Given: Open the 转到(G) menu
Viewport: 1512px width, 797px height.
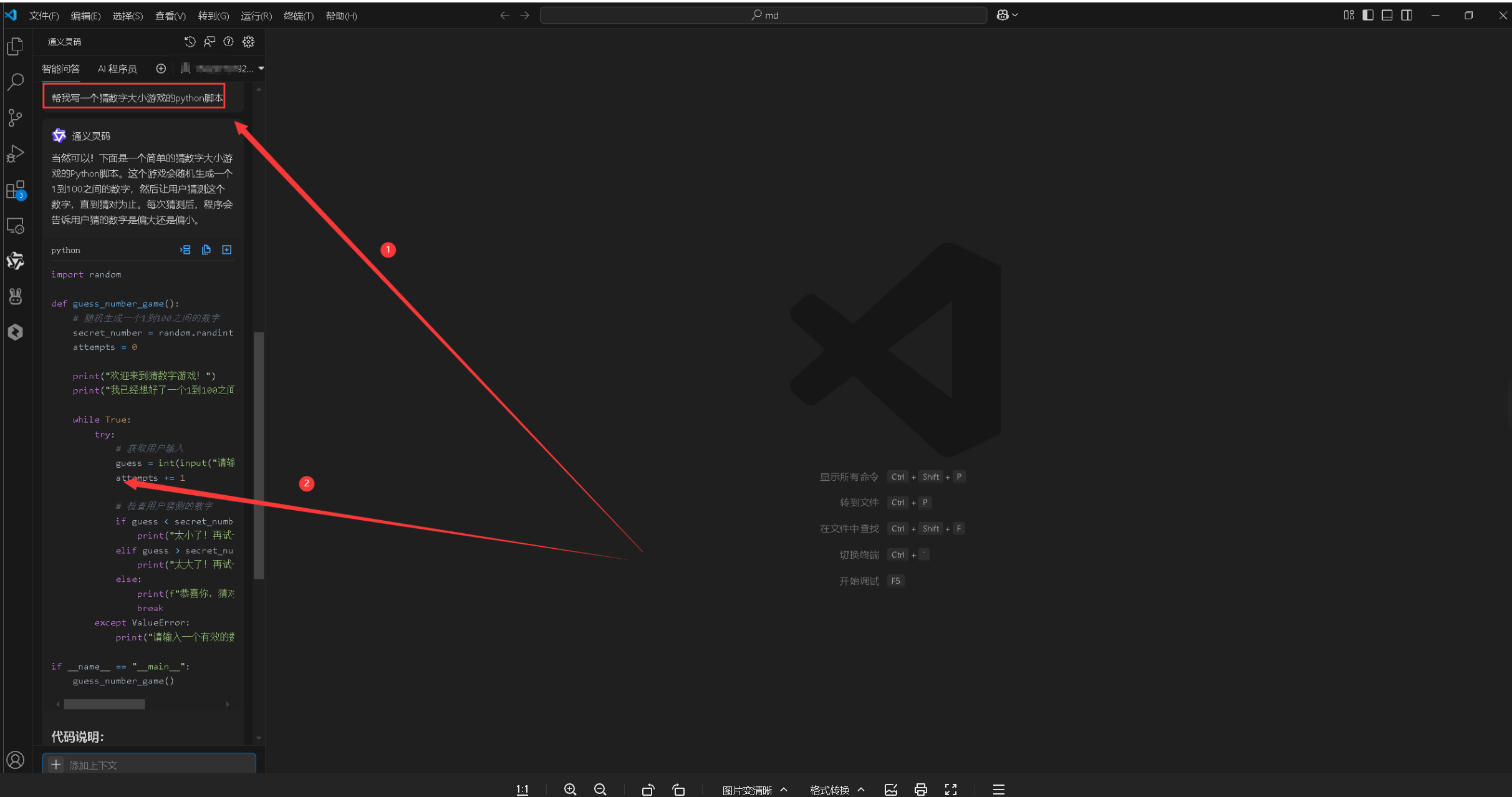Looking at the screenshot, I should point(213,16).
